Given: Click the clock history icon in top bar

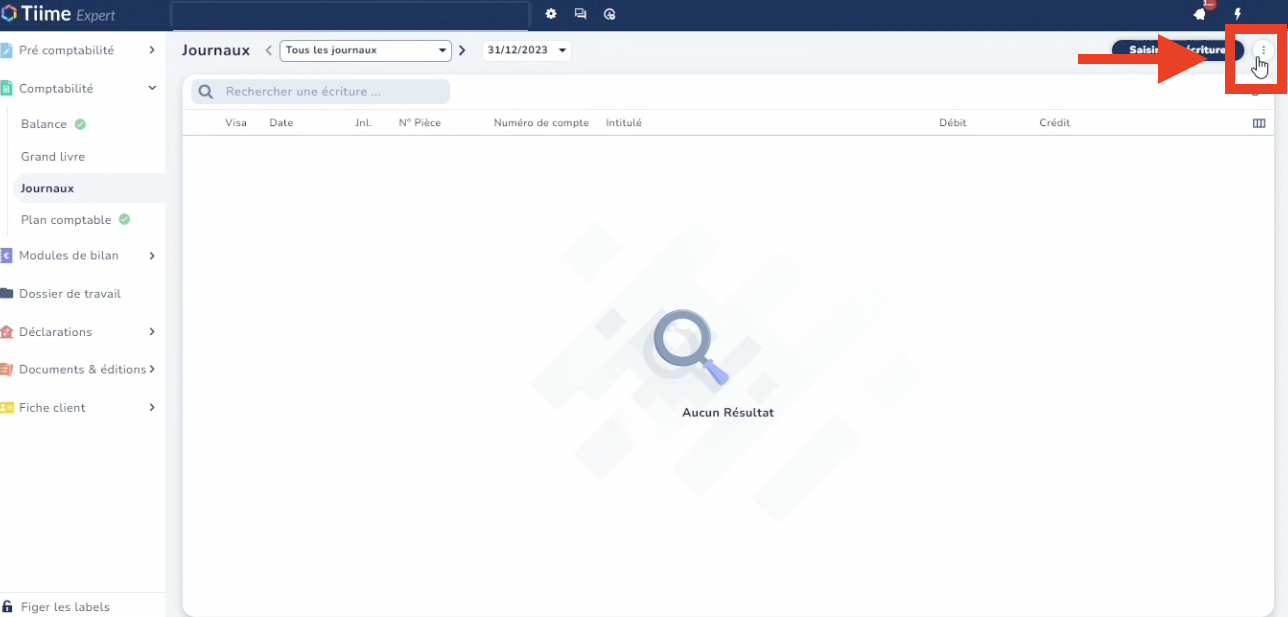Looking at the screenshot, I should coord(610,14).
